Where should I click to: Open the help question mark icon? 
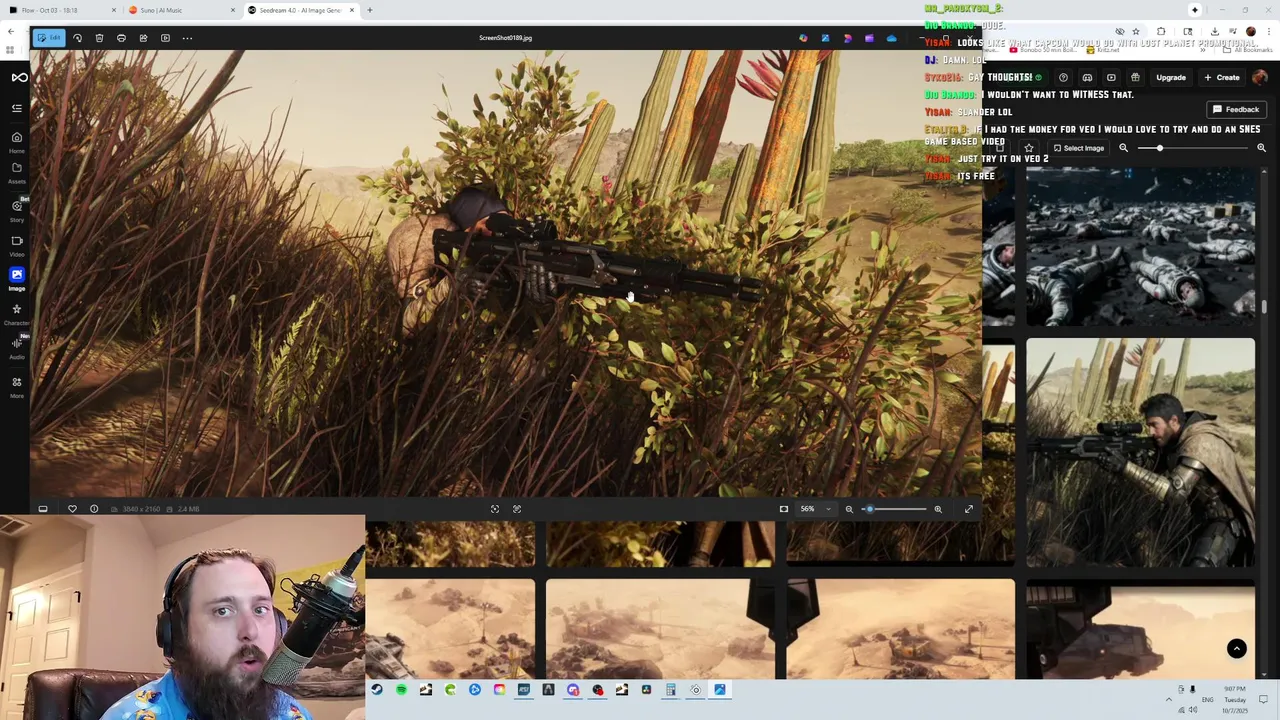pyautogui.click(x=1063, y=77)
